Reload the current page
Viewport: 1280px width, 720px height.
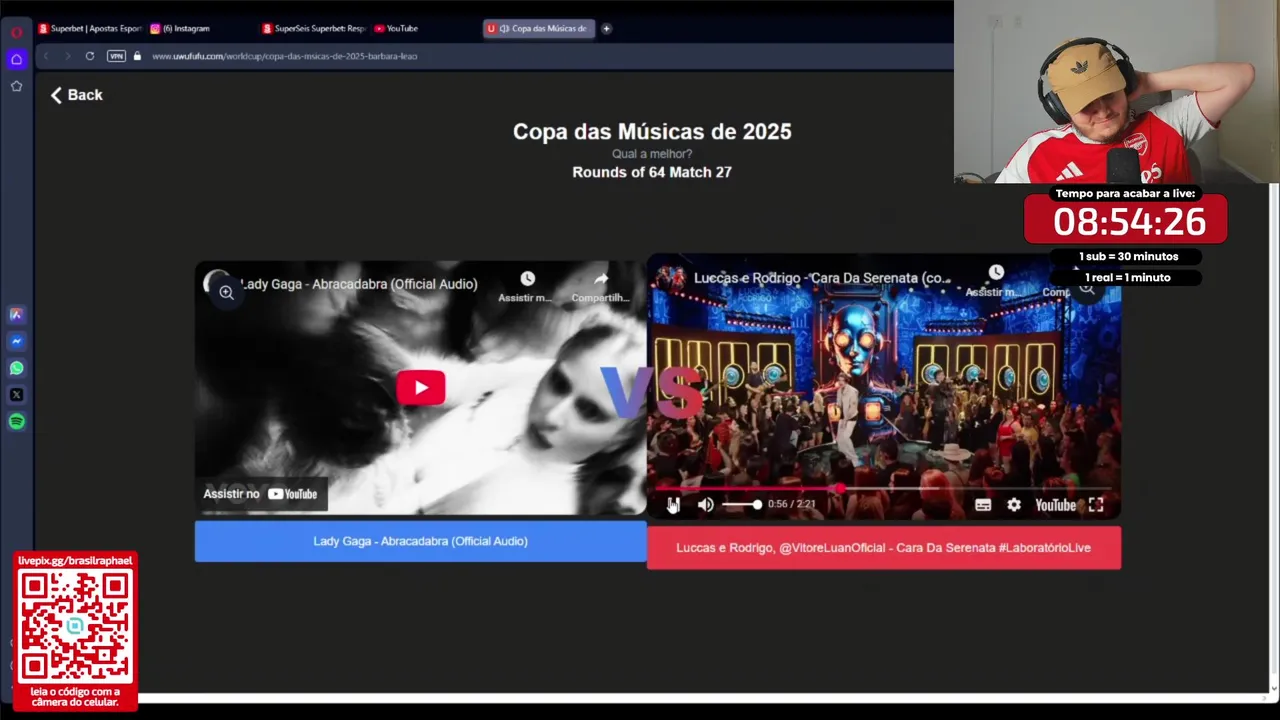[x=90, y=56]
